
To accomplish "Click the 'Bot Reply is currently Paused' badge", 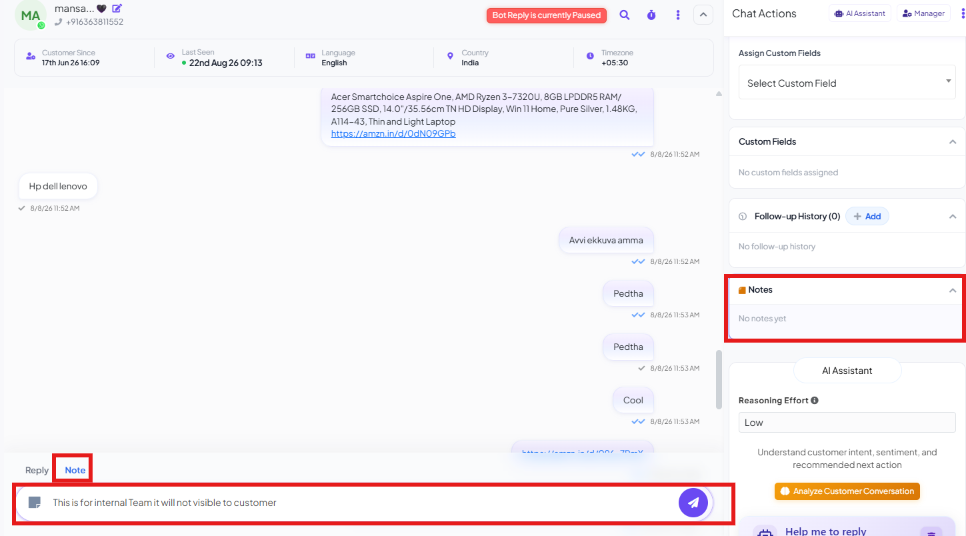I will (x=546, y=15).
